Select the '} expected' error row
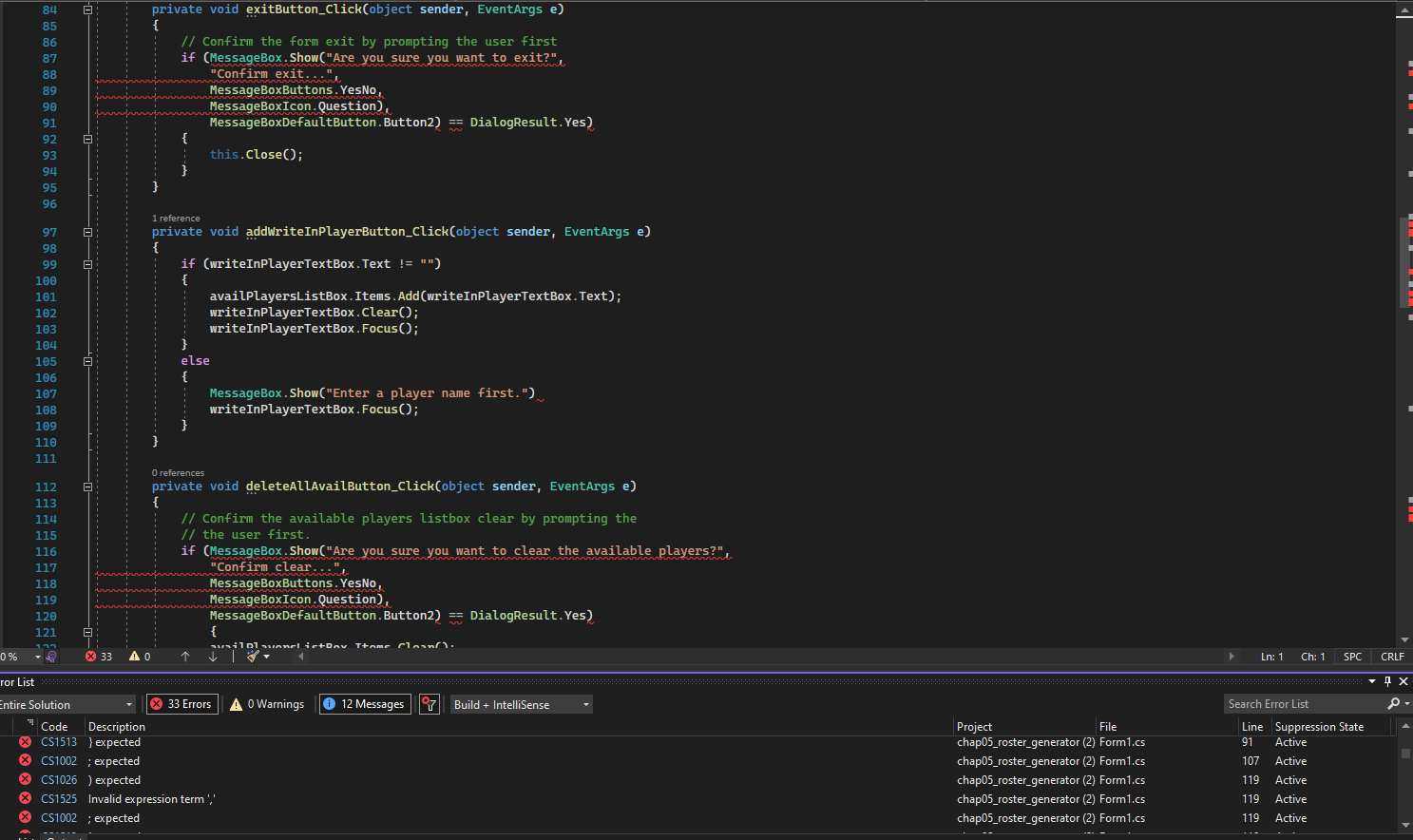This screenshot has height=840, width=1413. coord(698,742)
